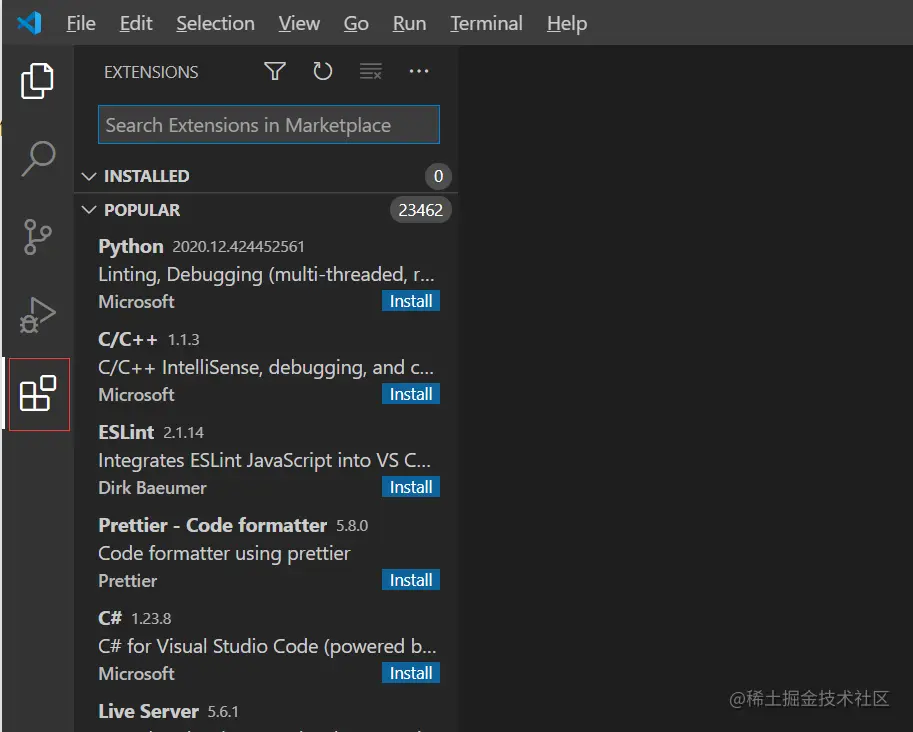Image resolution: width=913 pixels, height=732 pixels.
Task: Select the Extensions view icon
Action: [38, 394]
